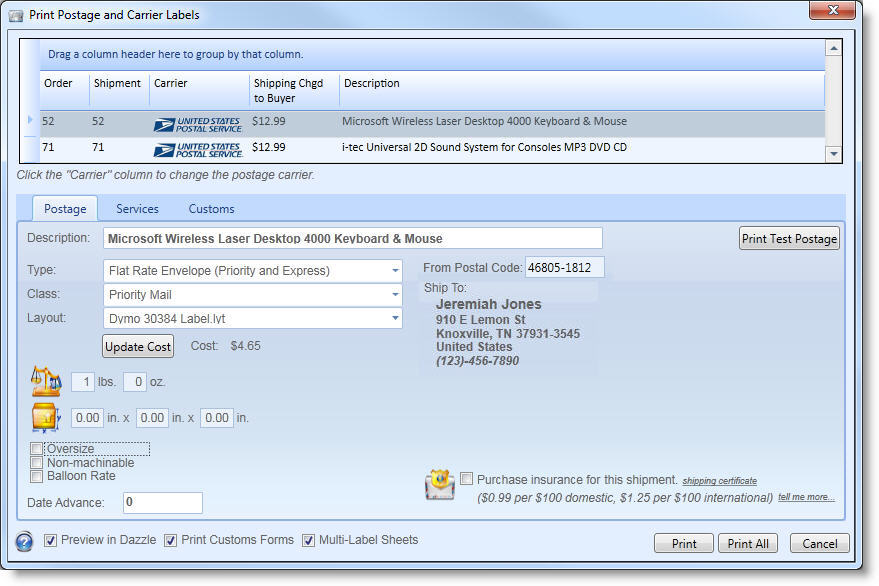
Task: Expand the Class dropdown showing Priority Mail
Action: pos(395,295)
